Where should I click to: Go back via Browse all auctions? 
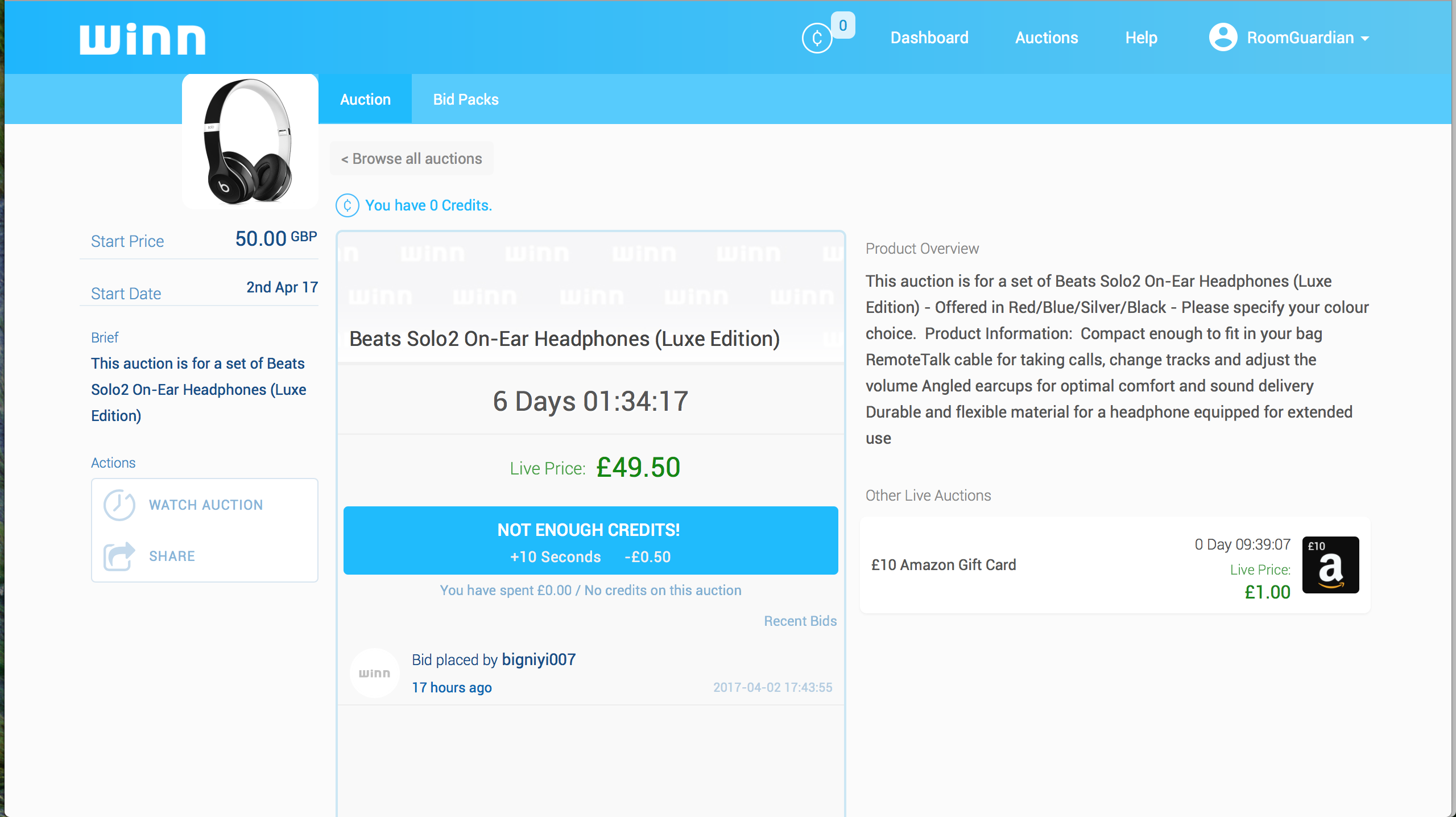pyautogui.click(x=411, y=158)
